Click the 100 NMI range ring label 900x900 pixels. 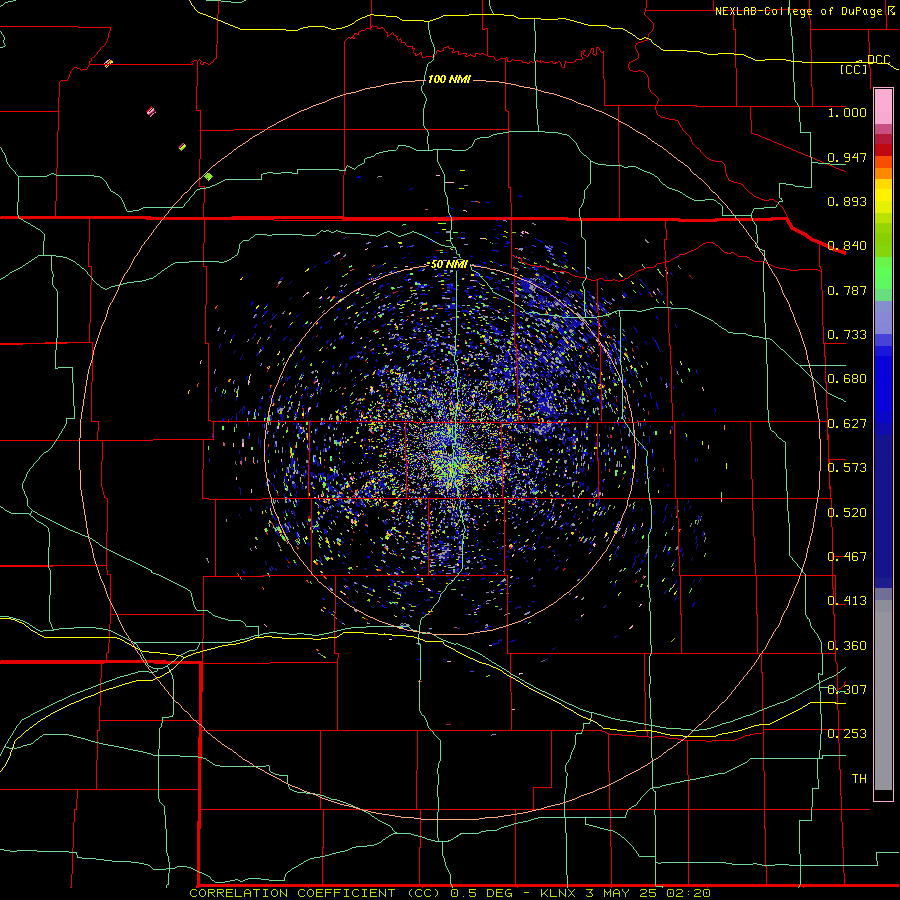[449, 79]
